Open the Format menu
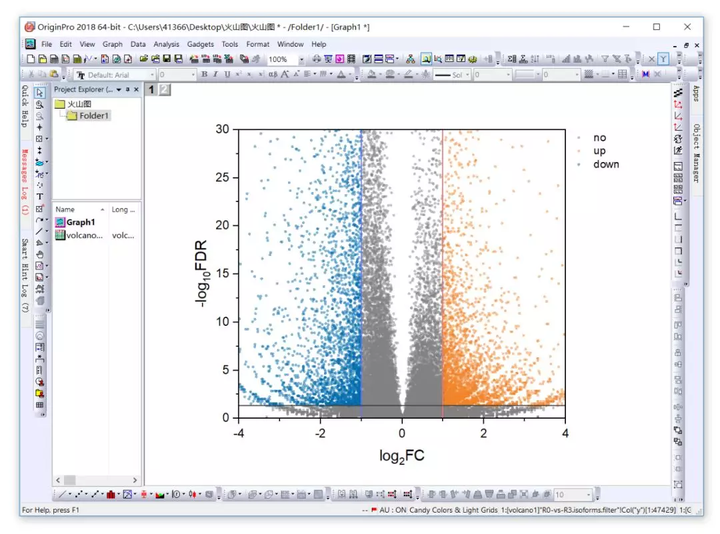720x534 pixels. tap(258, 44)
